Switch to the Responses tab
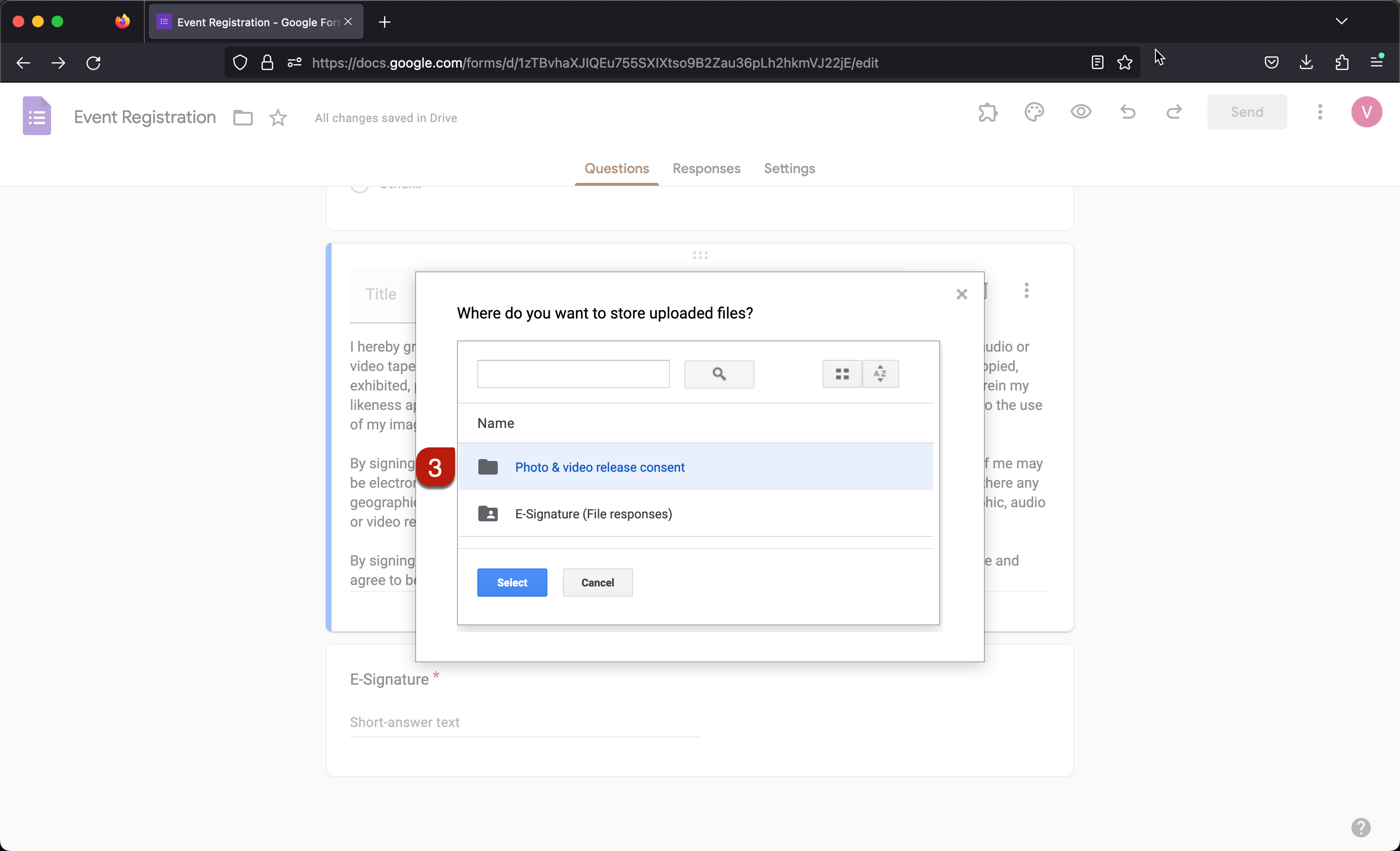 (x=706, y=169)
